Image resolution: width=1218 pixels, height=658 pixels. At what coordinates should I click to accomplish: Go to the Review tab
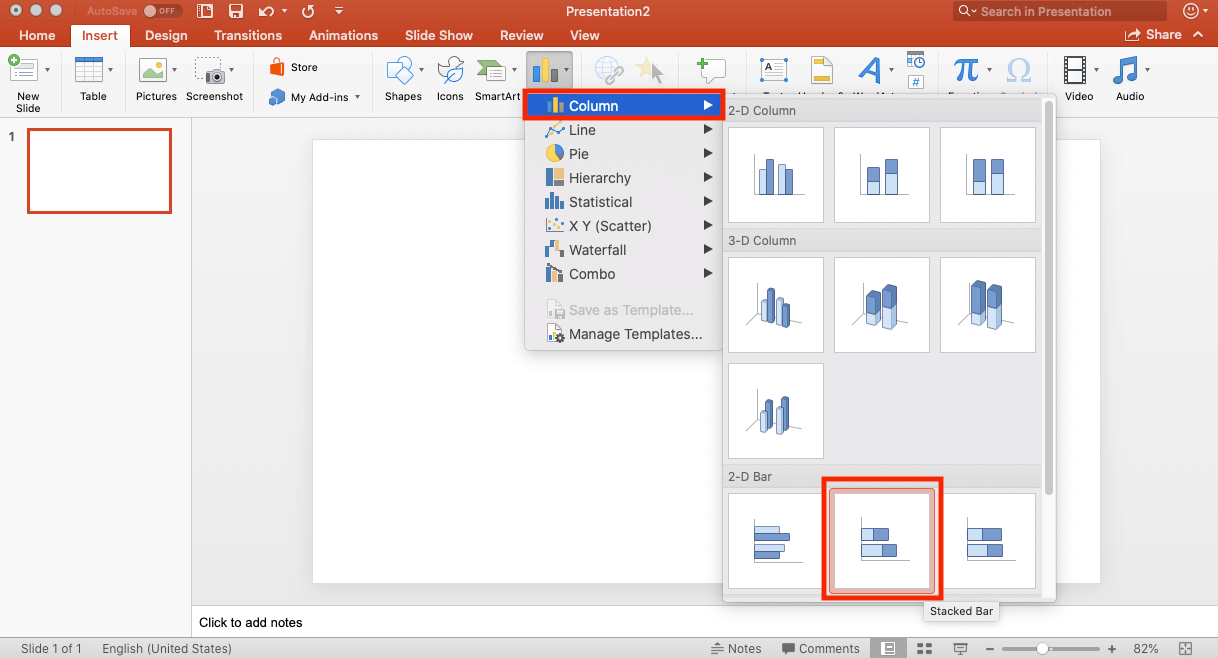click(522, 35)
